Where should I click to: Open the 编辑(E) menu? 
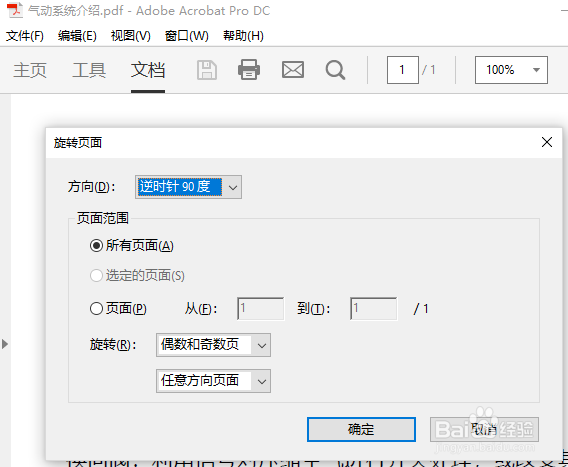tap(77, 36)
